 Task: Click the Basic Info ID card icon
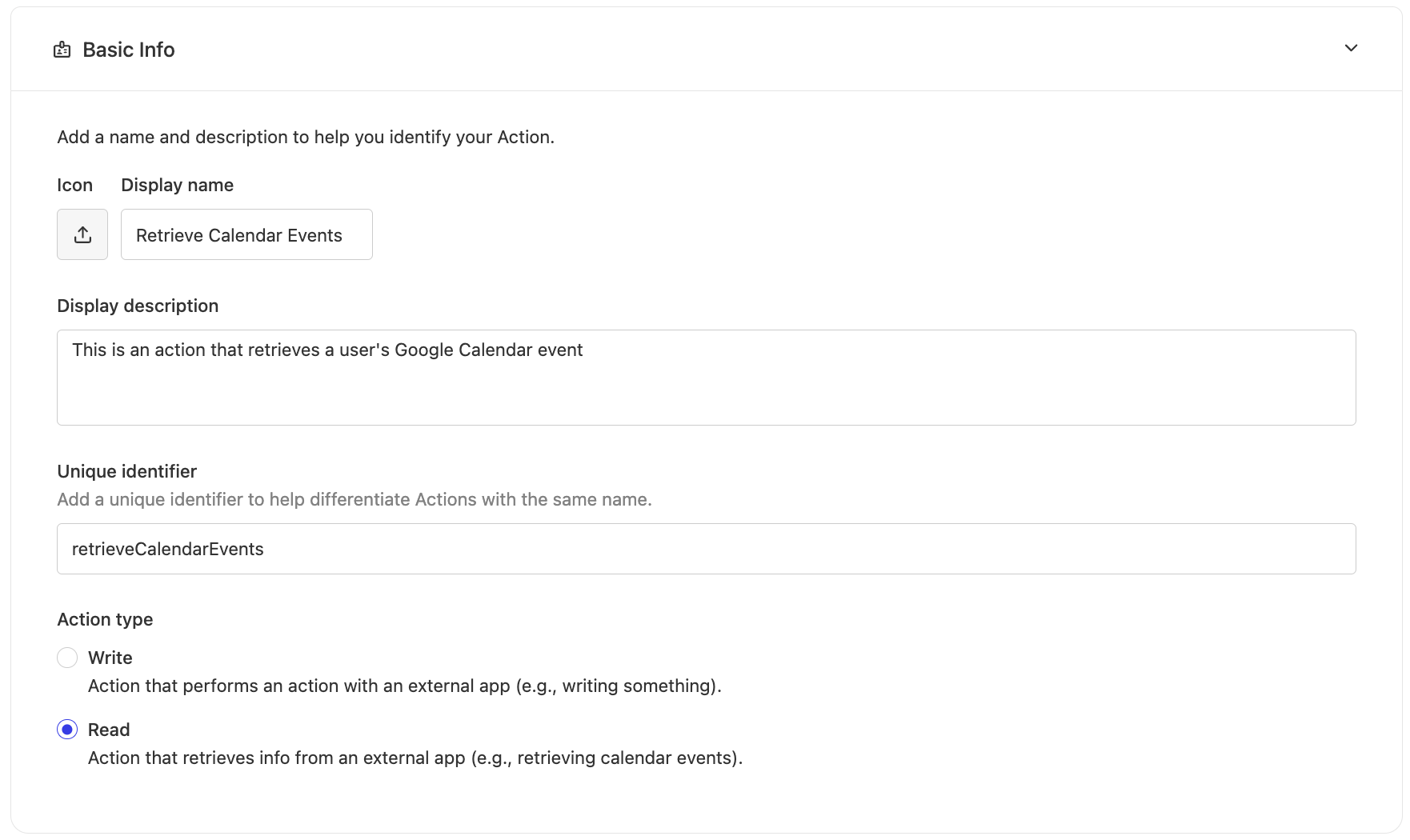point(62,50)
